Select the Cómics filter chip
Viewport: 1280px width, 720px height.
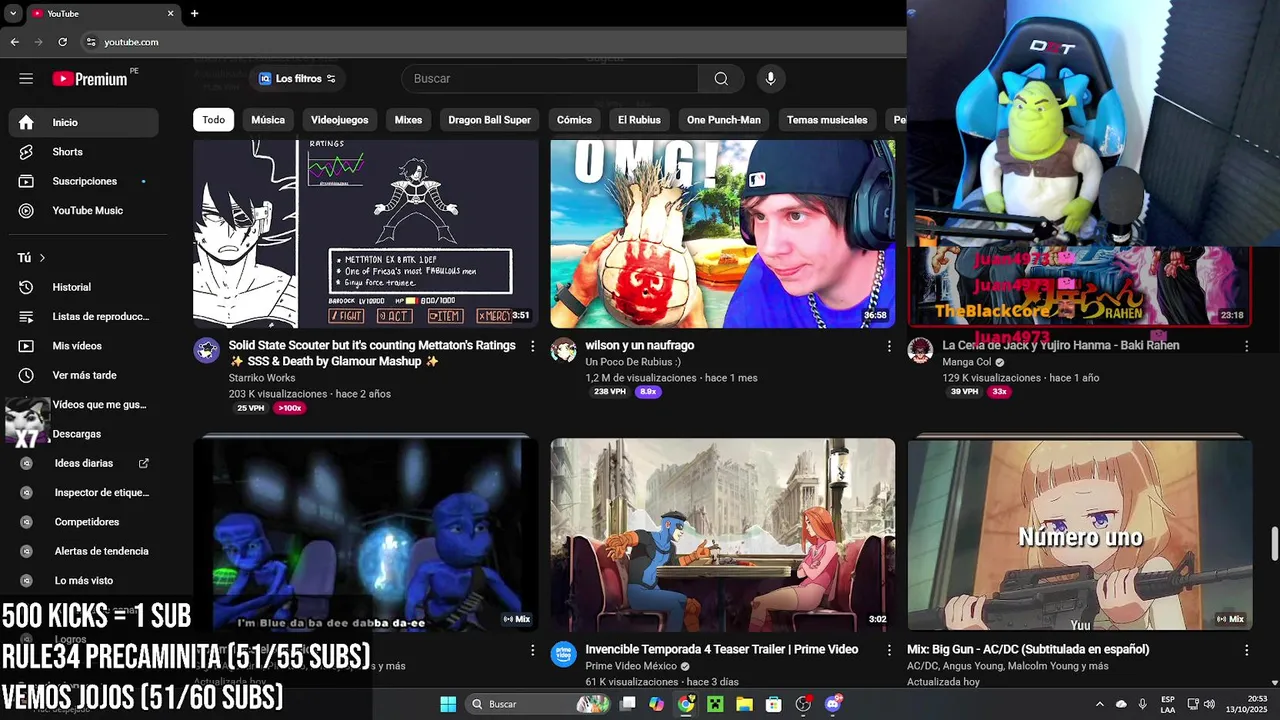point(574,120)
